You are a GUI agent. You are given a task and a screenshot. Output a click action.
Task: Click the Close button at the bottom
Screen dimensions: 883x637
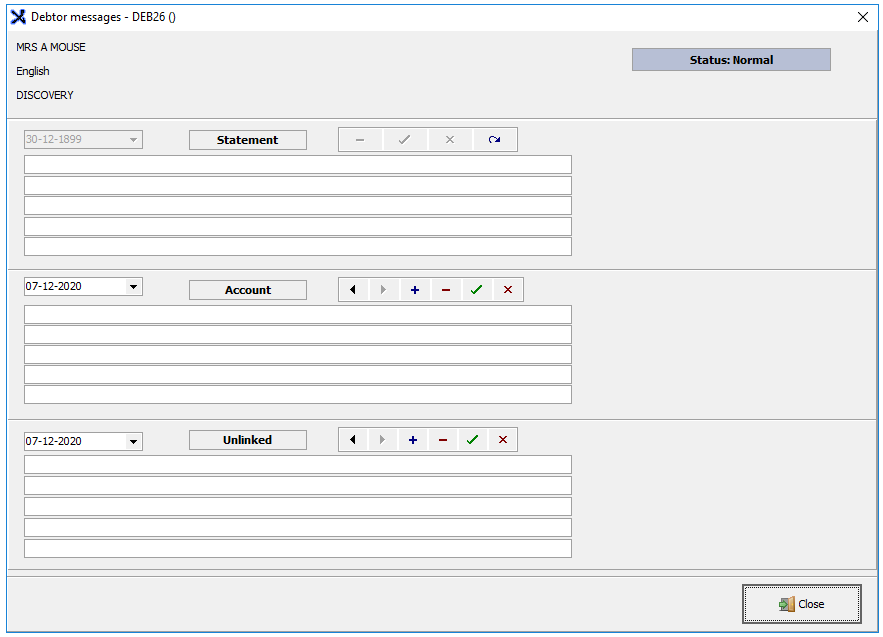coord(801,604)
